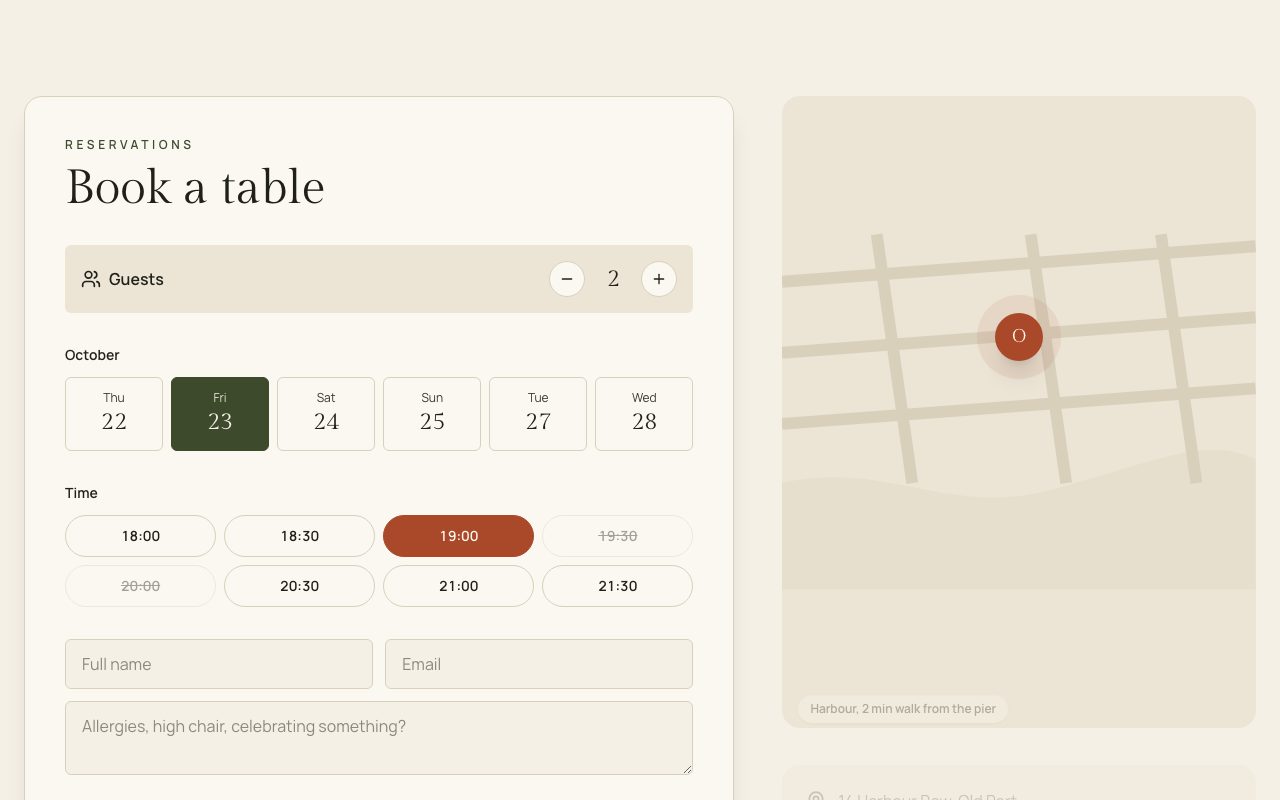Focus the Full name field
This screenshot has height=800, width=1280.
[x=219, y=664]
